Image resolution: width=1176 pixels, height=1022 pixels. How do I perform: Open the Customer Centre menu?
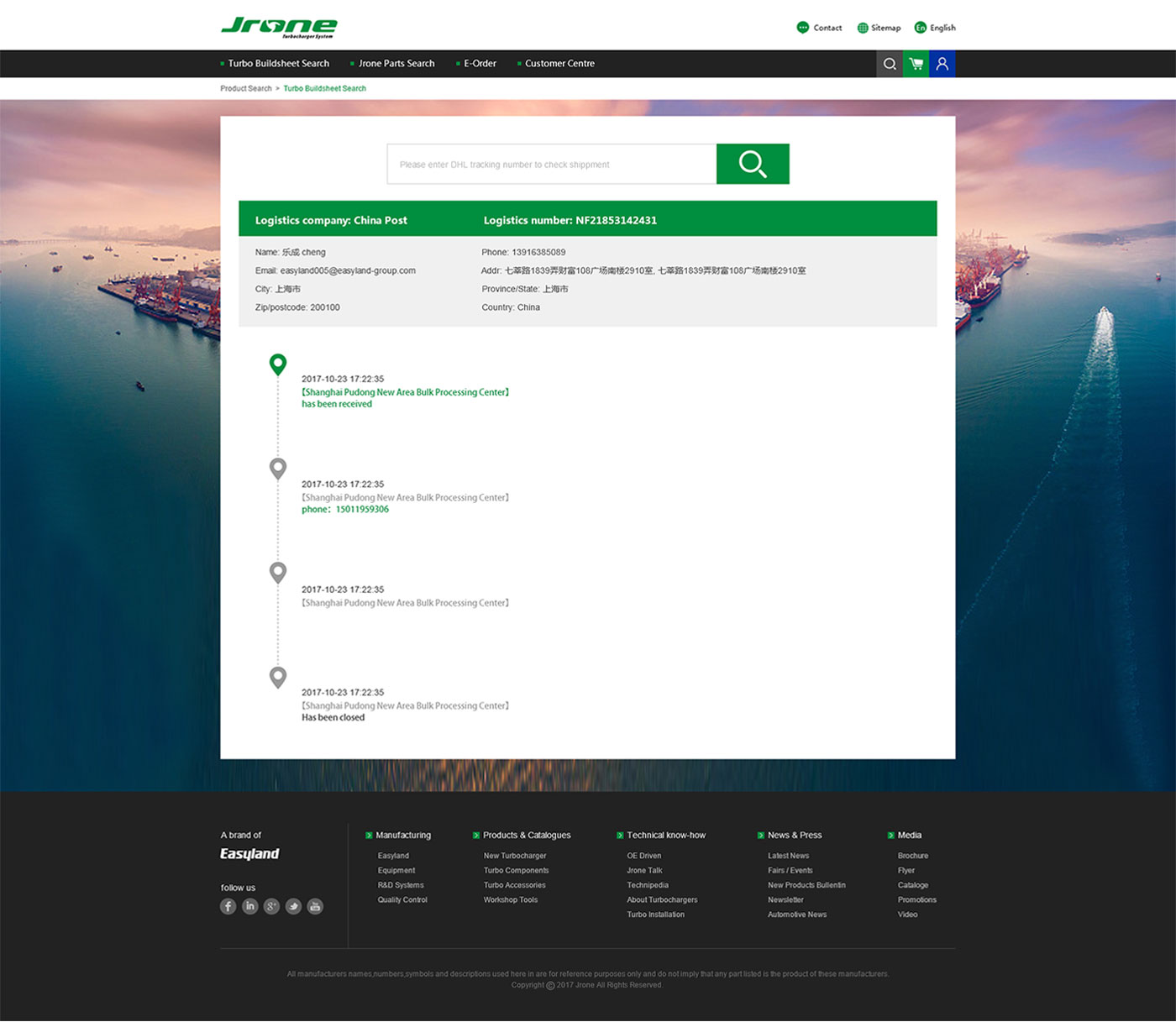(x=559, y=64)
